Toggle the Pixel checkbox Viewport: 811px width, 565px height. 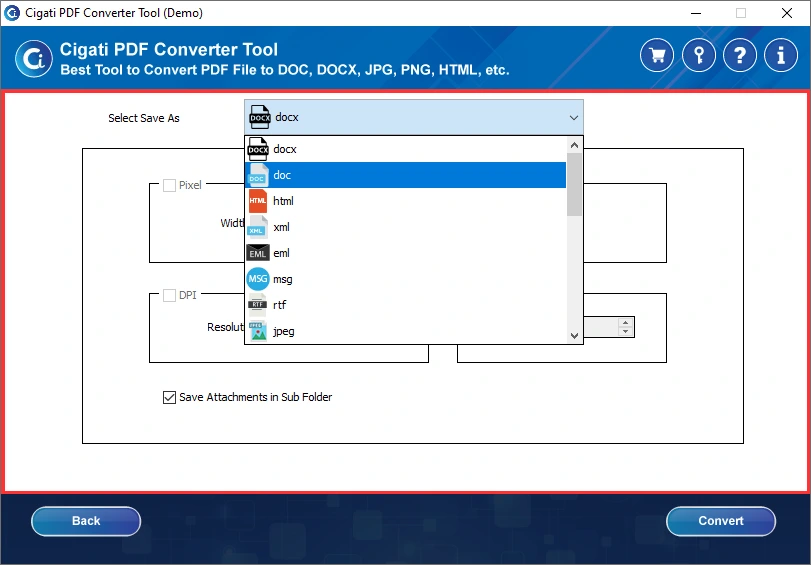pos(169,185)
